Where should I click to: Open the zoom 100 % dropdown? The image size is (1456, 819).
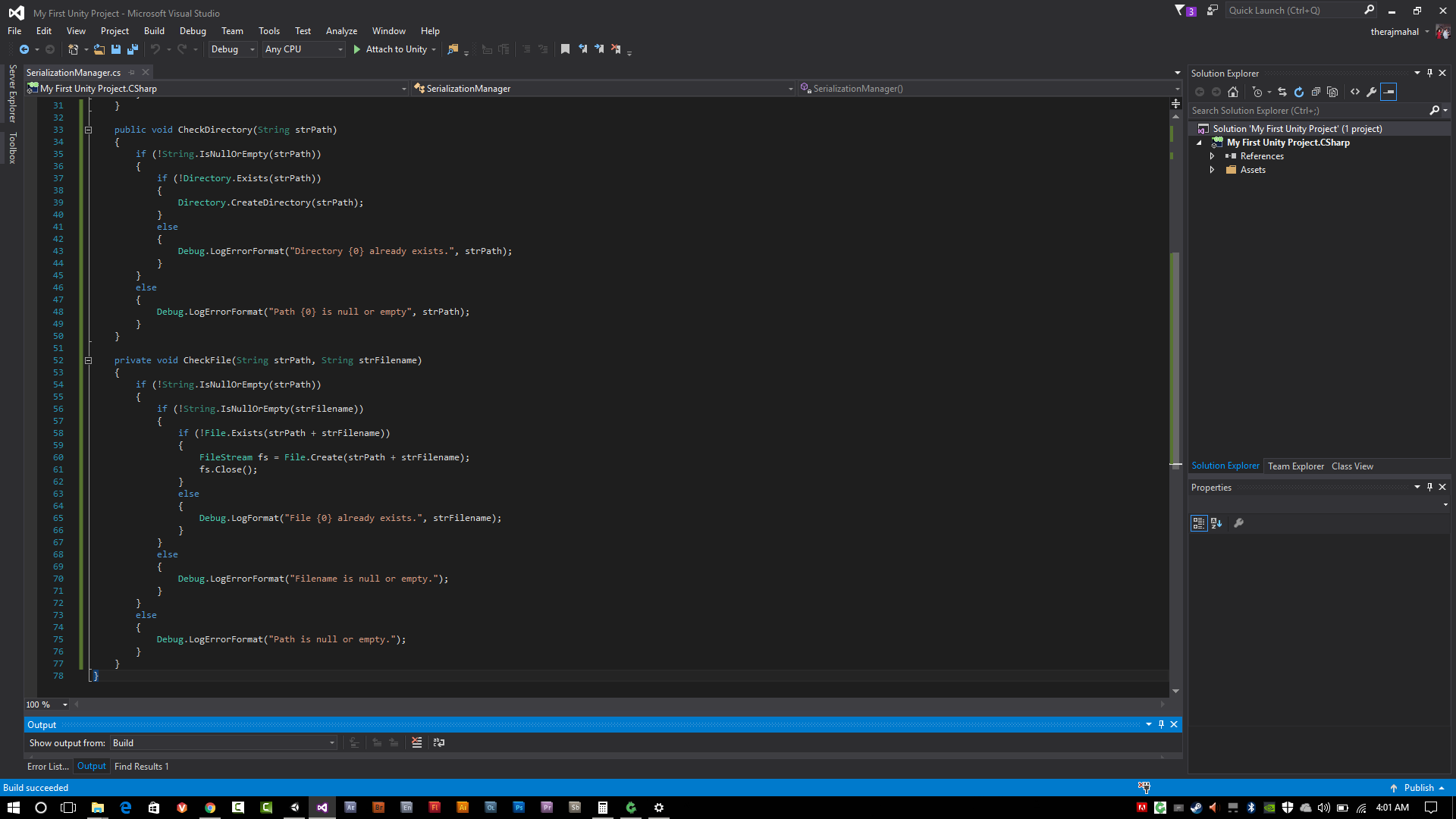47,704
